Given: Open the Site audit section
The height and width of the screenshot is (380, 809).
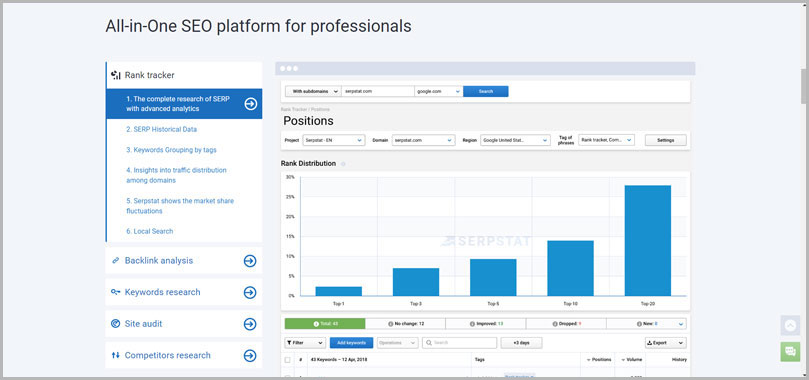Looking at the screenshot, I should click(184, 324).
